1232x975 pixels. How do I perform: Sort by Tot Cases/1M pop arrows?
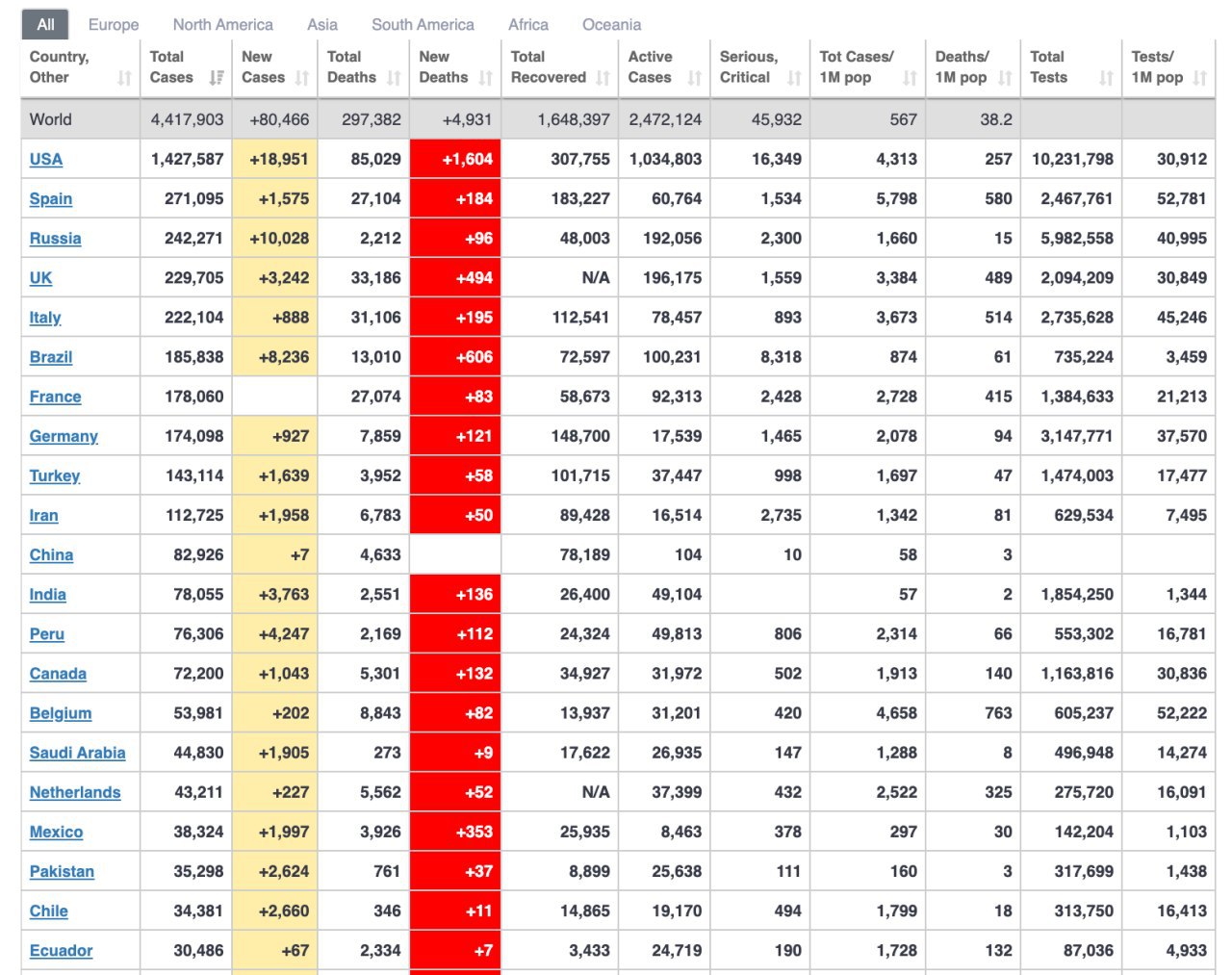pyautogui.click(x=910, y=78)
